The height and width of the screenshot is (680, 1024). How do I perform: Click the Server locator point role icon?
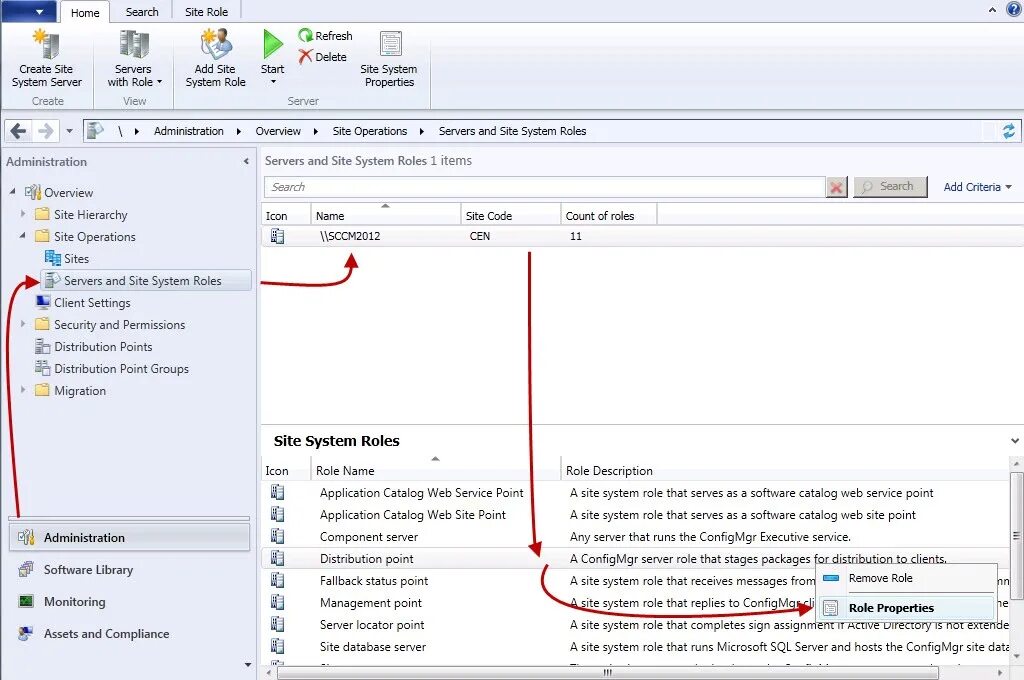pos(278,624)
